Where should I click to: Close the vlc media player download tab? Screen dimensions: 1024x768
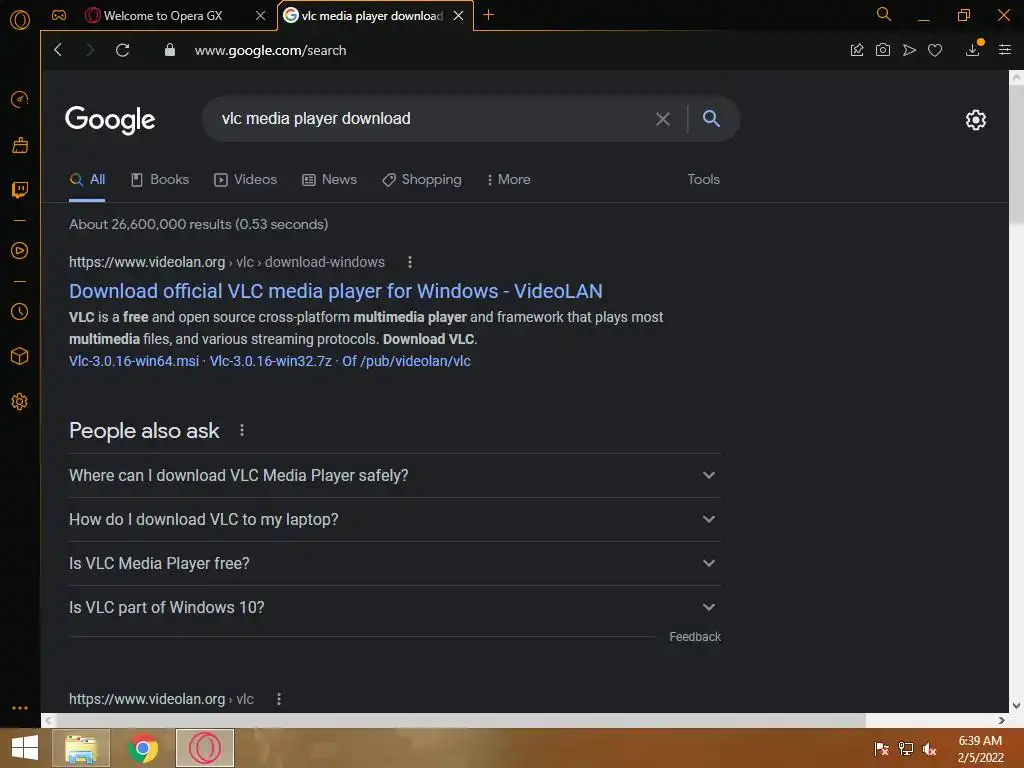(x=458, y=16)
